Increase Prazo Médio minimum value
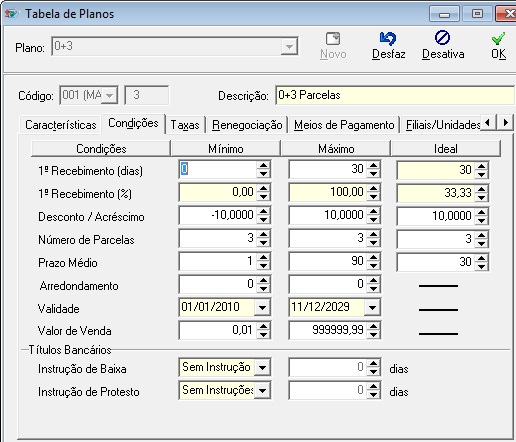The height and width of the screenshot is (442, 516). point(263,257)
